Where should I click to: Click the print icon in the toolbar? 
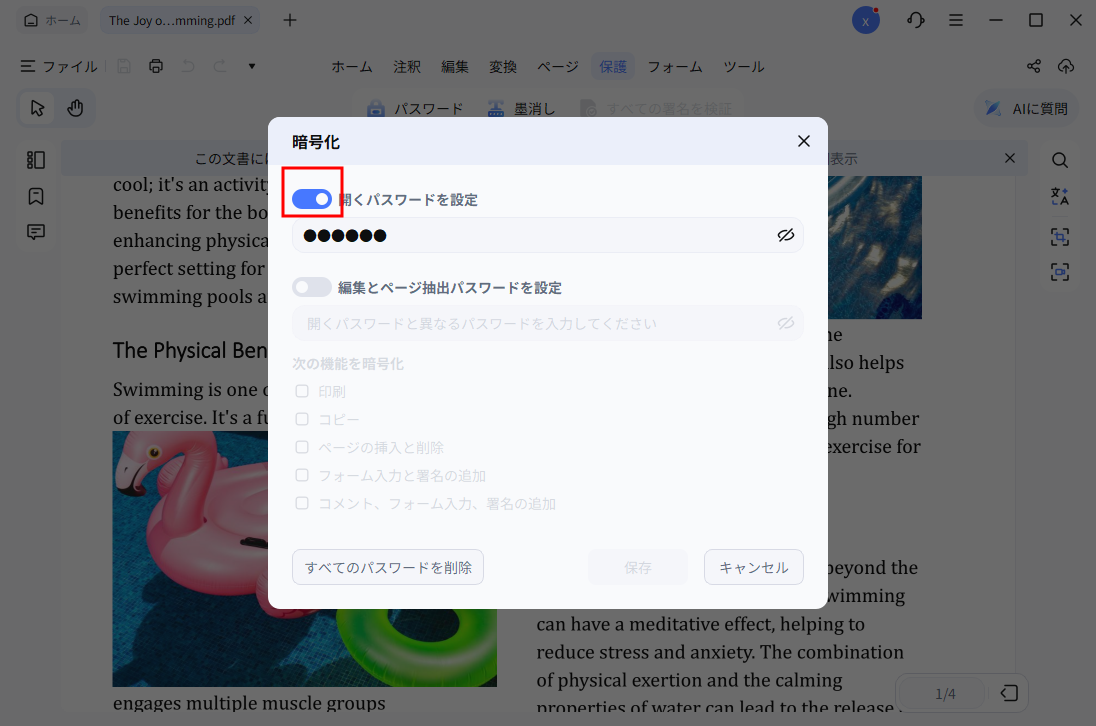coord(155,66)
